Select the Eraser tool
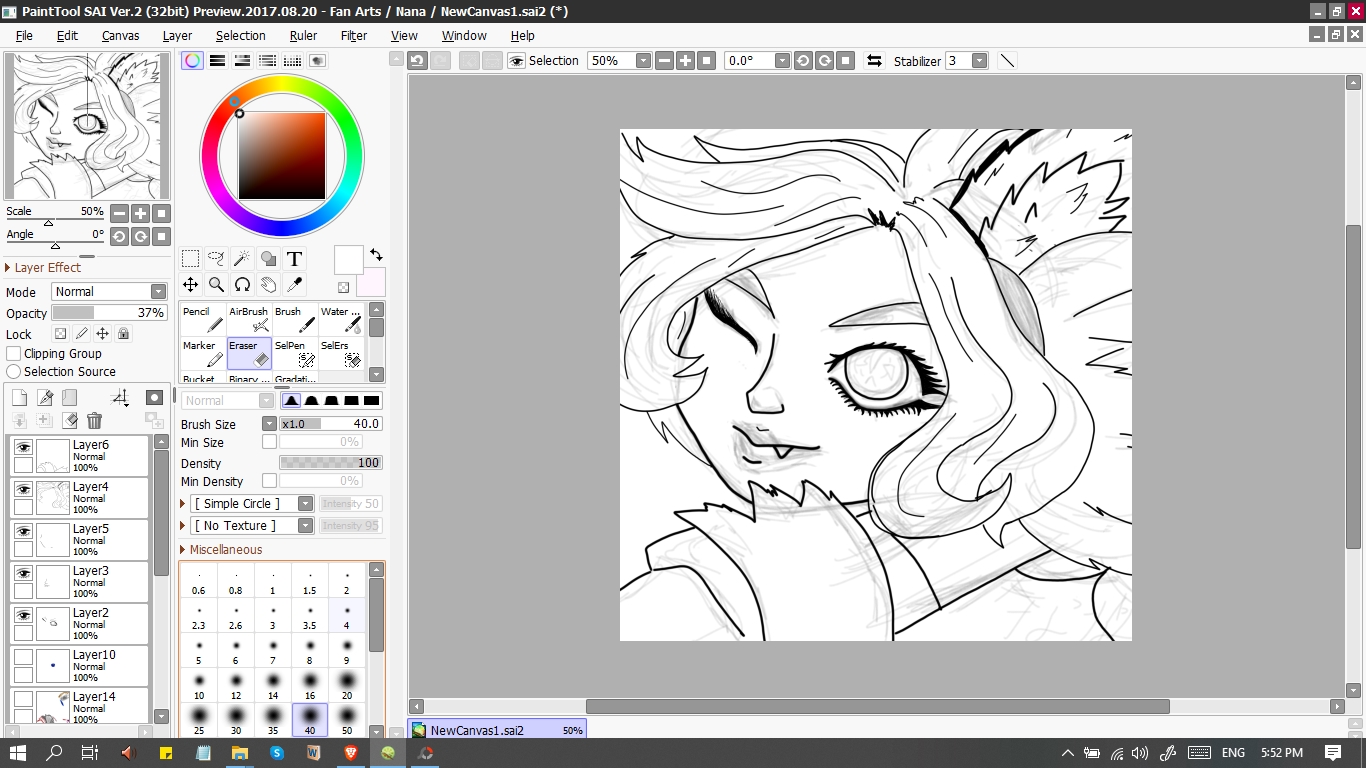 click(249, 353)
